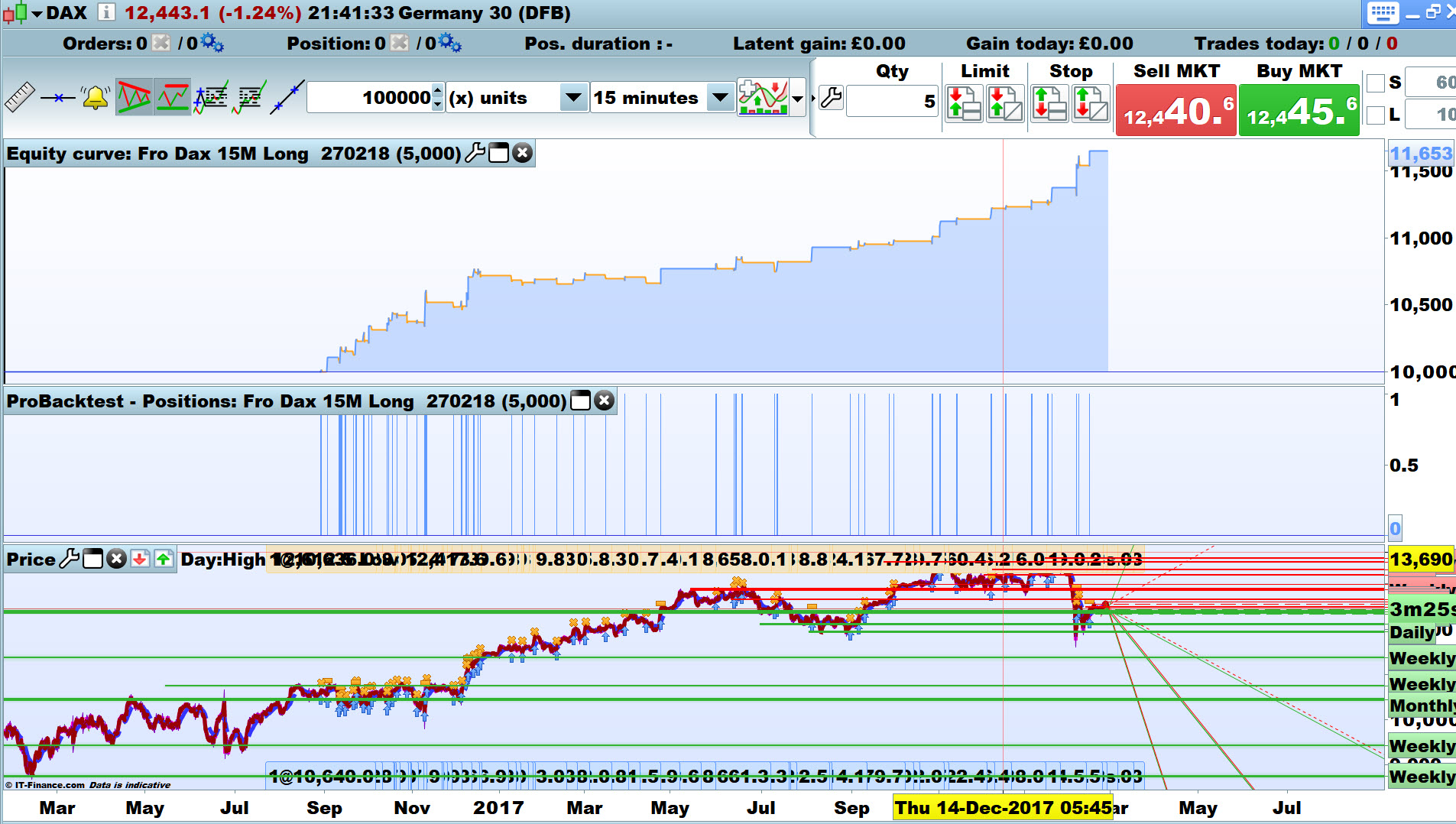Close all positions with X icon
Viewport: 1456px width, 824px height.
click(400, 43)
